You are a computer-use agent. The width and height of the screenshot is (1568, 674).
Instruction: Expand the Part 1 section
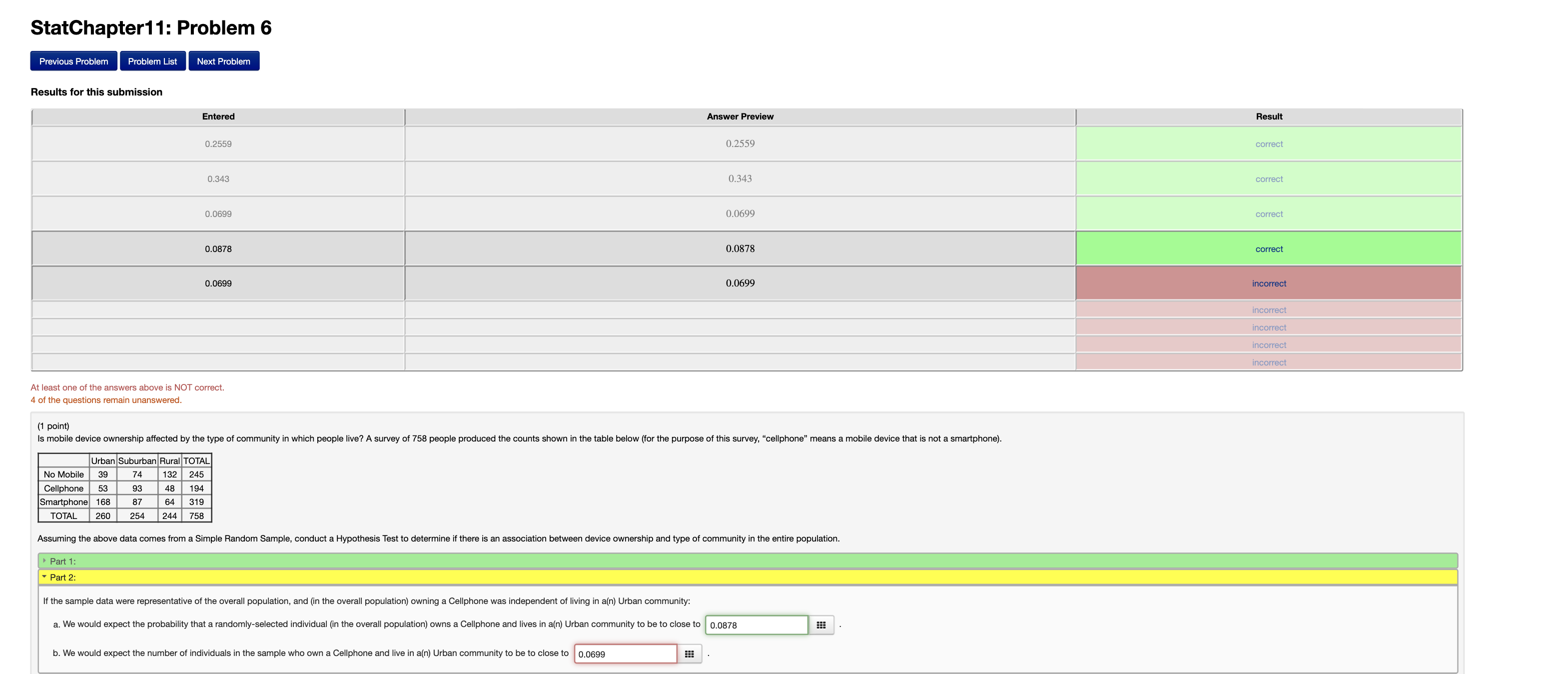(x=62, y=561)
